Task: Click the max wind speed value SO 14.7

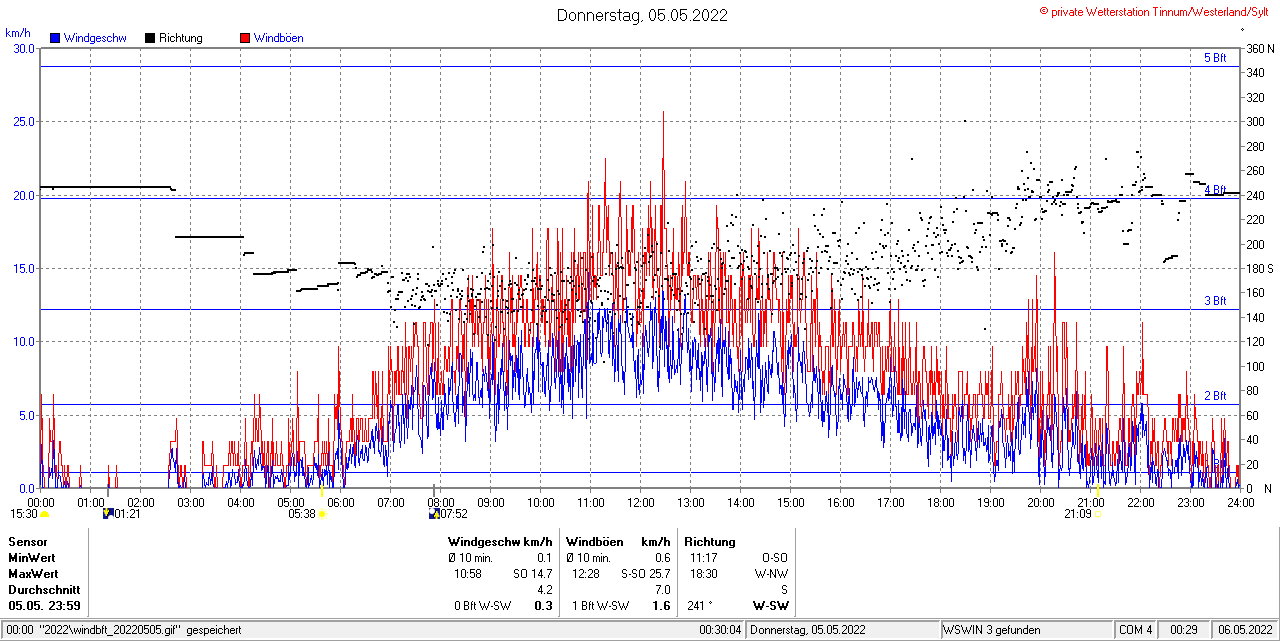Action: [x=533, y=574]
